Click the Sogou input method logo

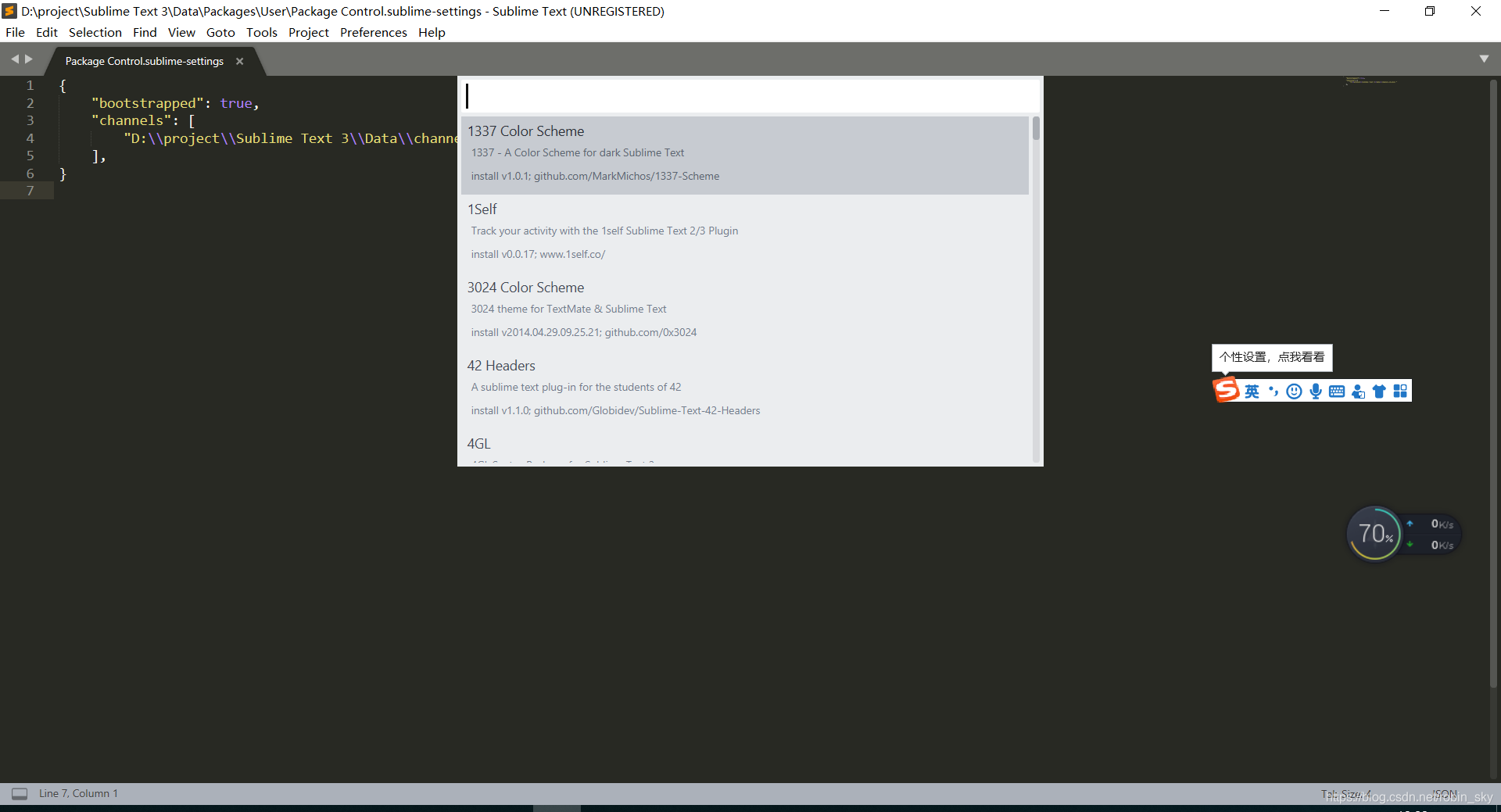point(1227,390)
